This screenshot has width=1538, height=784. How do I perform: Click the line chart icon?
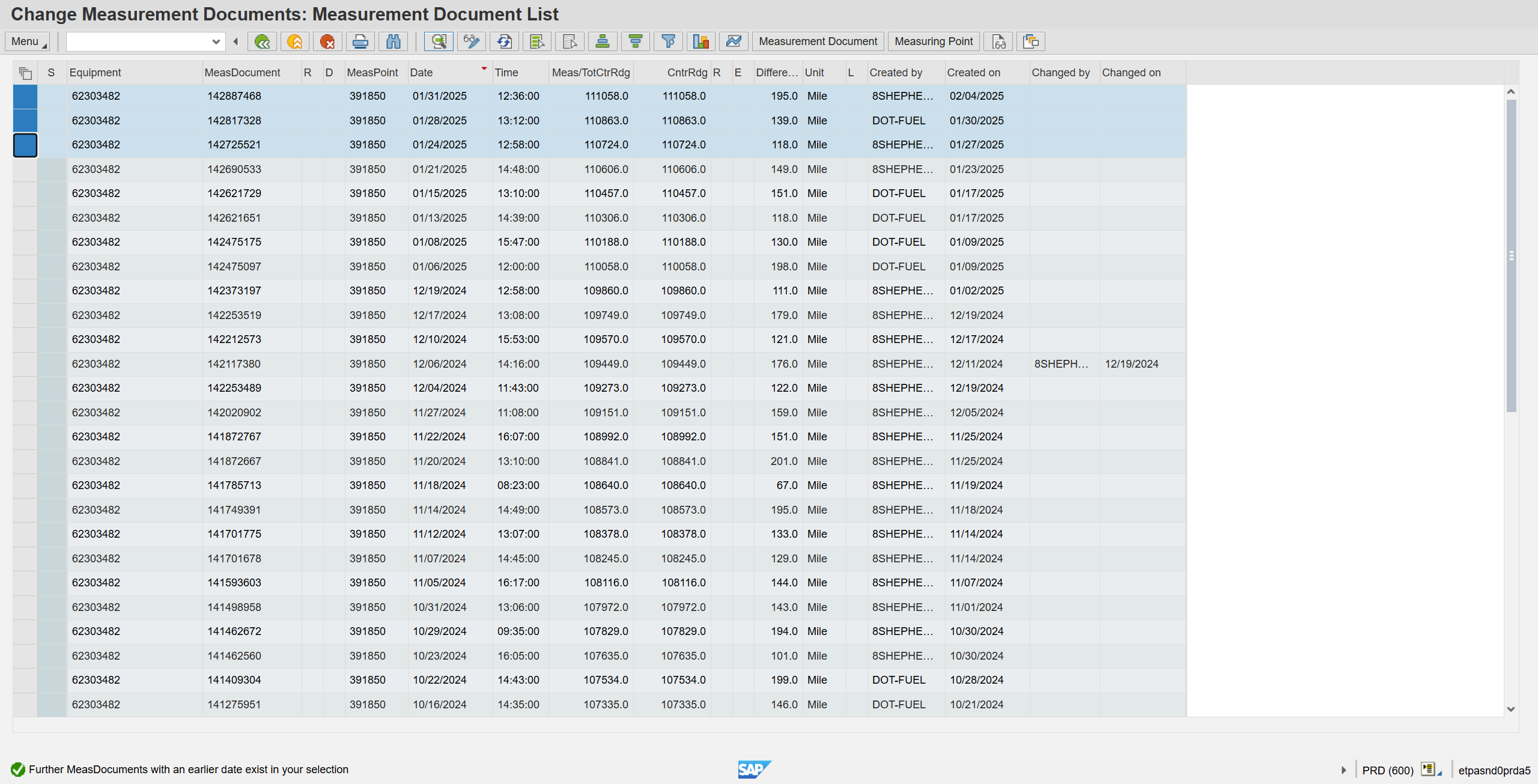point(734,41)
